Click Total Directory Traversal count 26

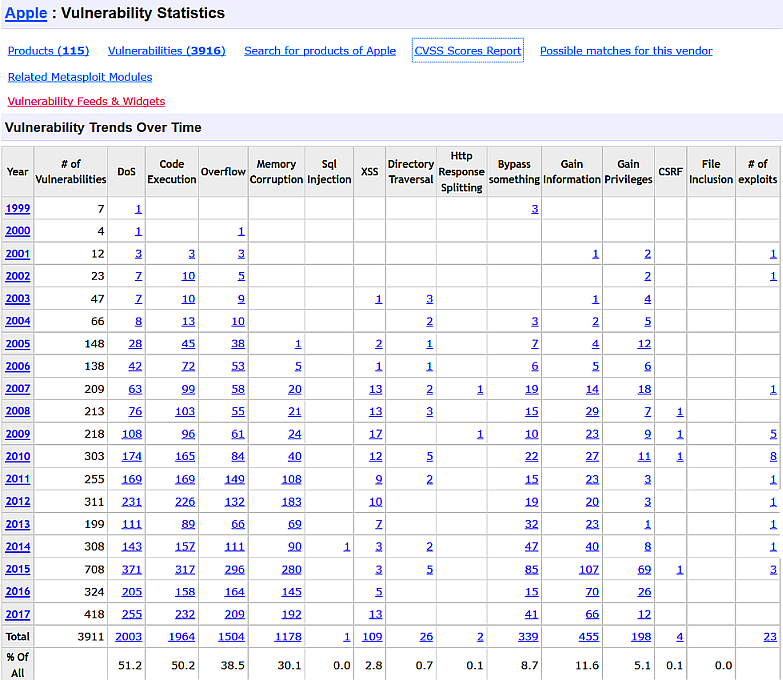(426, 637)
